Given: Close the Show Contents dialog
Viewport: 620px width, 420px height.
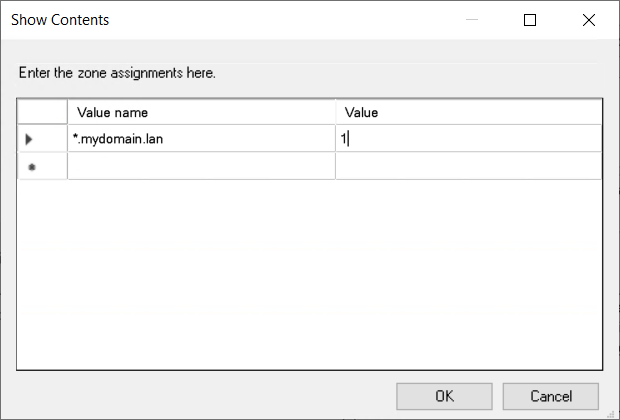Looking at the screenshot, I should [588, 20].
